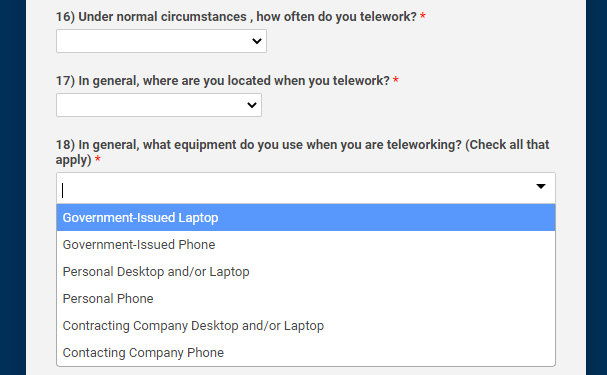Click the red asterisk beside question 16
This screenshot has width=607, height=375.
click(423, 16)
